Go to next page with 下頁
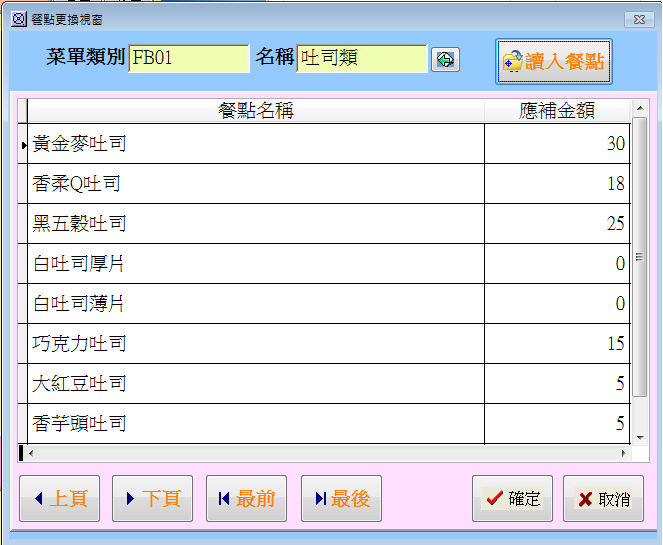 coord(152,498)
